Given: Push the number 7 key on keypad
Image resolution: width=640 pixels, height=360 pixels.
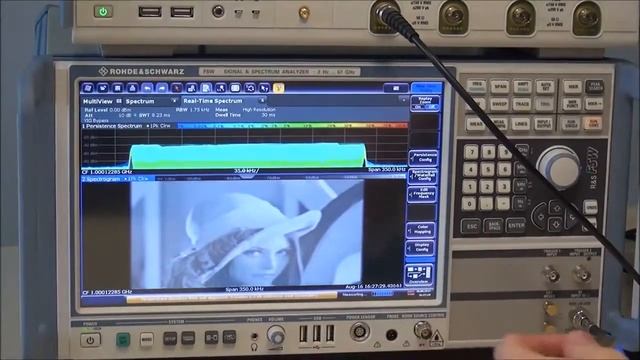Looking at the screenshot, I should (471, 152).
